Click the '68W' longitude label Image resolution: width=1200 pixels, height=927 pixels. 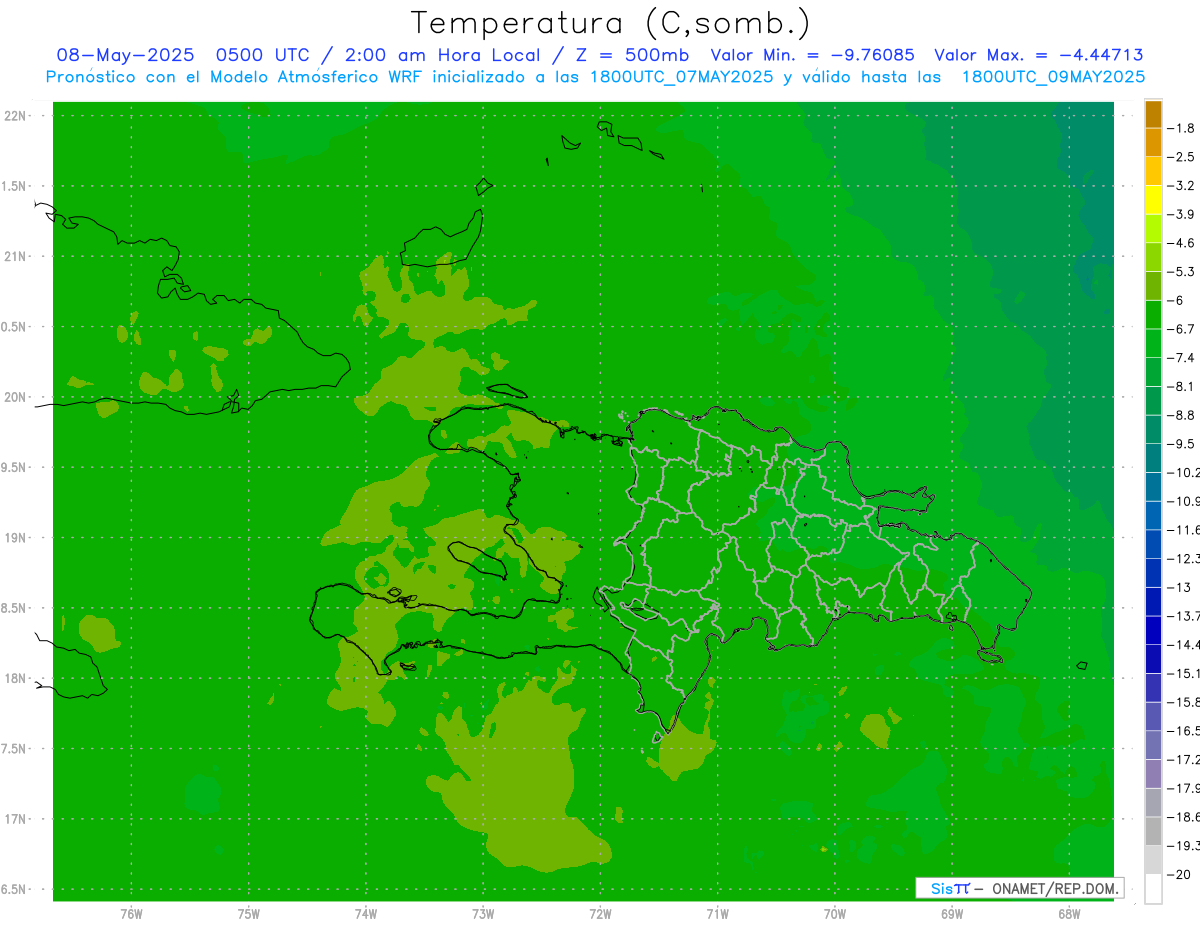(x=1068, y=914)
